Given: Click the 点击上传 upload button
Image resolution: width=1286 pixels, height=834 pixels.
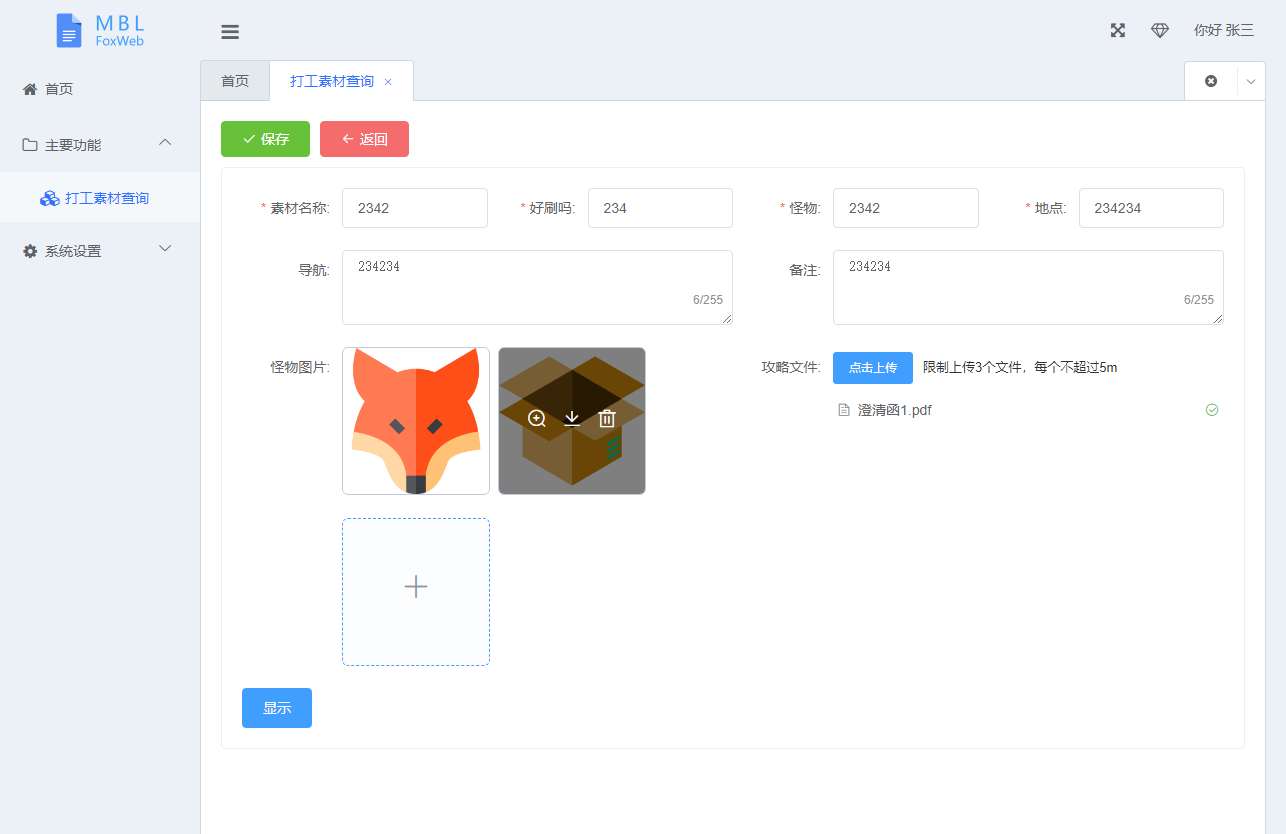Looking at the screenshot, I should (x=872, y=368).
